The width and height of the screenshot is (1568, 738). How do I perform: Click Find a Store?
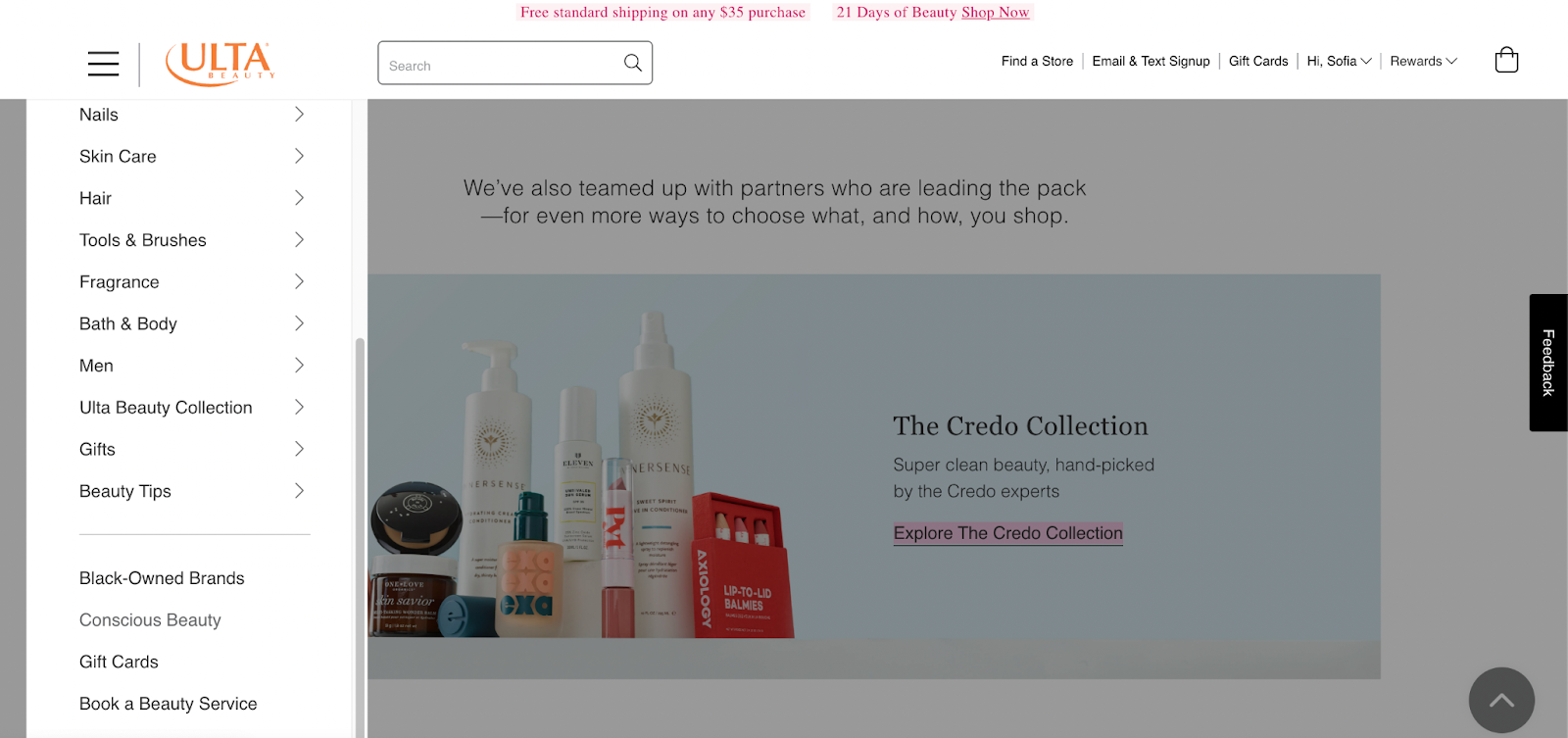tap(1037, 61)
